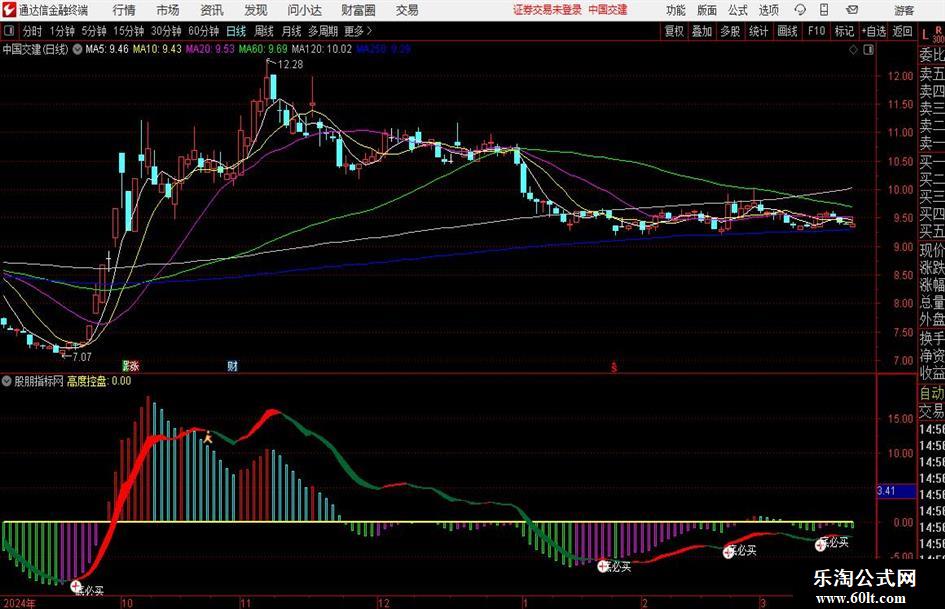Screen dimensions: 945x609
Task: Expand 更多 period options
Action: tap(359, 31)
